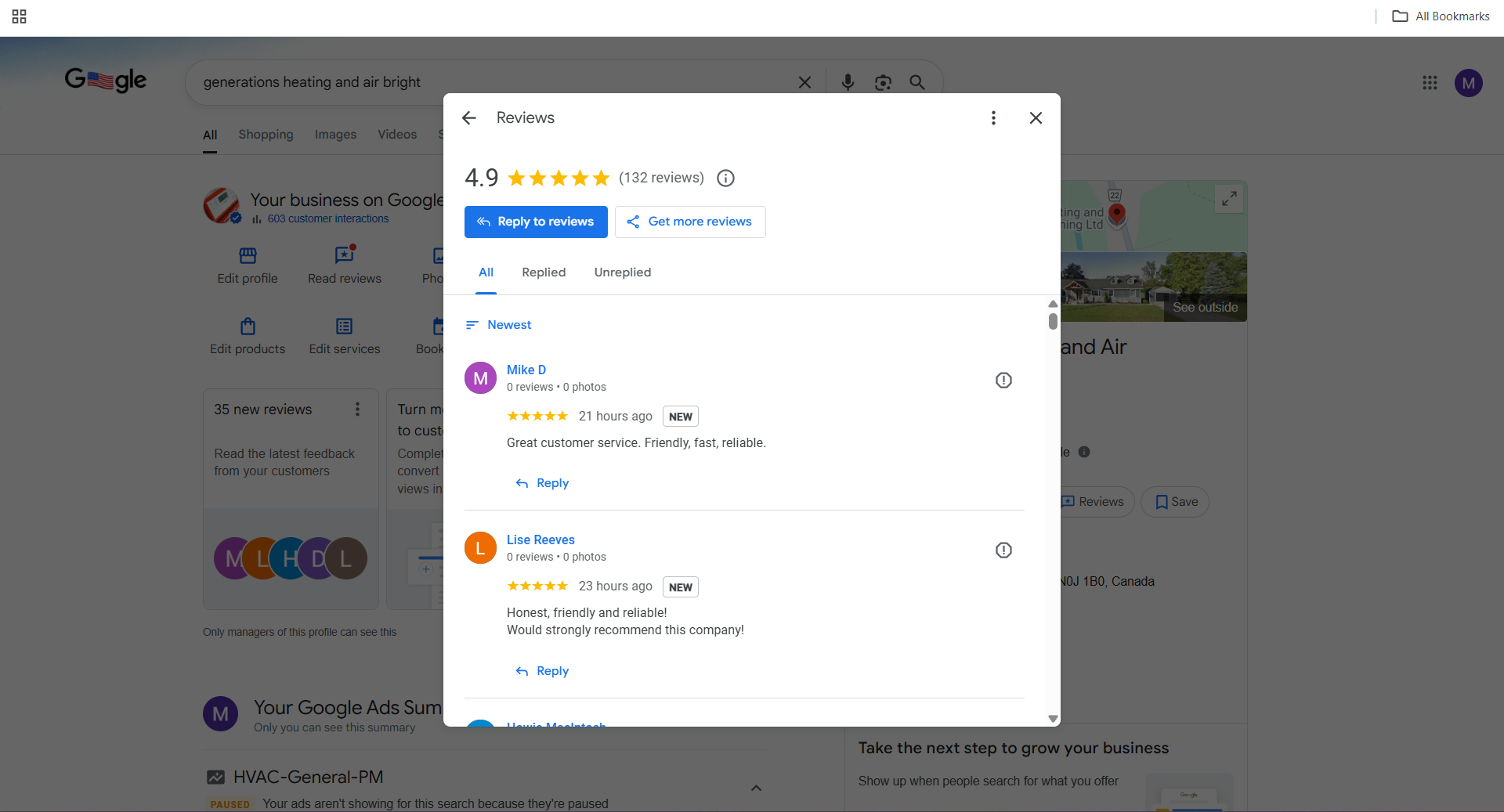Open the 35 new reviews card menu
This screenshot has height=812, width=1504.
coord(357,410)
